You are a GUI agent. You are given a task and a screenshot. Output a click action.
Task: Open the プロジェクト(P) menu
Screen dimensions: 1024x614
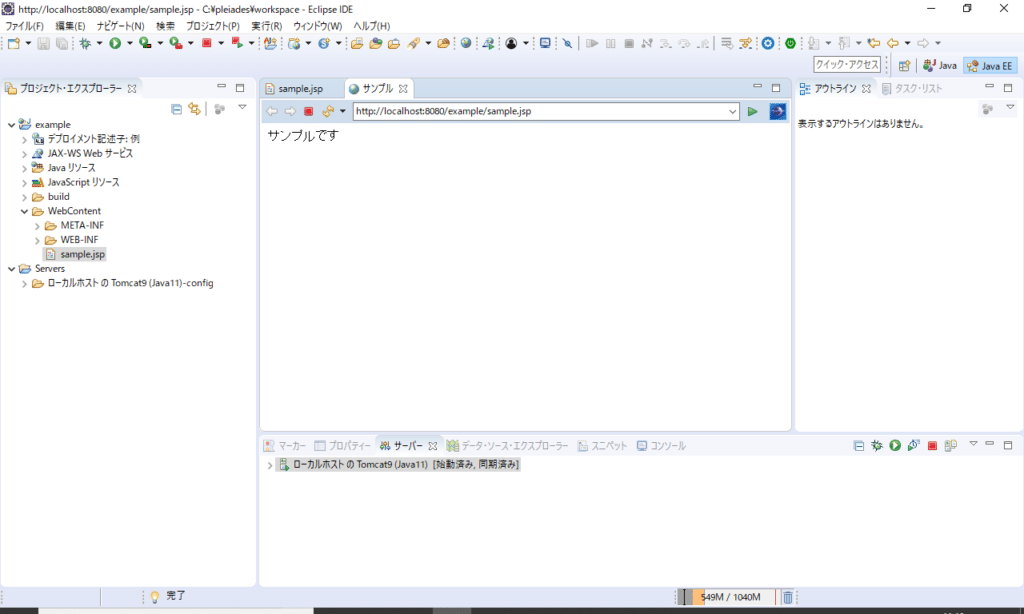(212, 25)
